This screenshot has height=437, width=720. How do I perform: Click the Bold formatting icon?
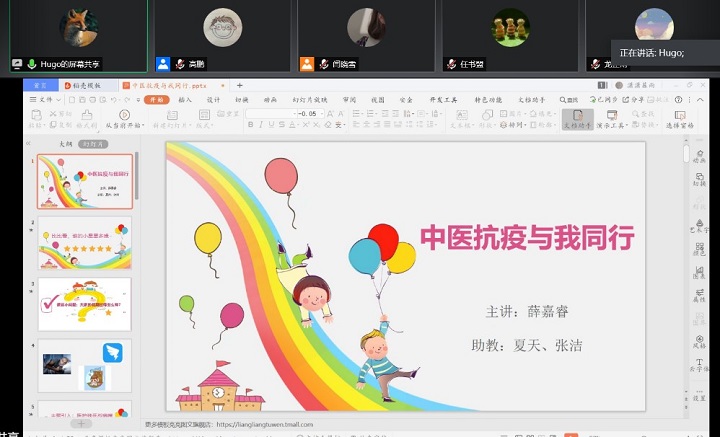pyautogui.click(x=252, y=126)
